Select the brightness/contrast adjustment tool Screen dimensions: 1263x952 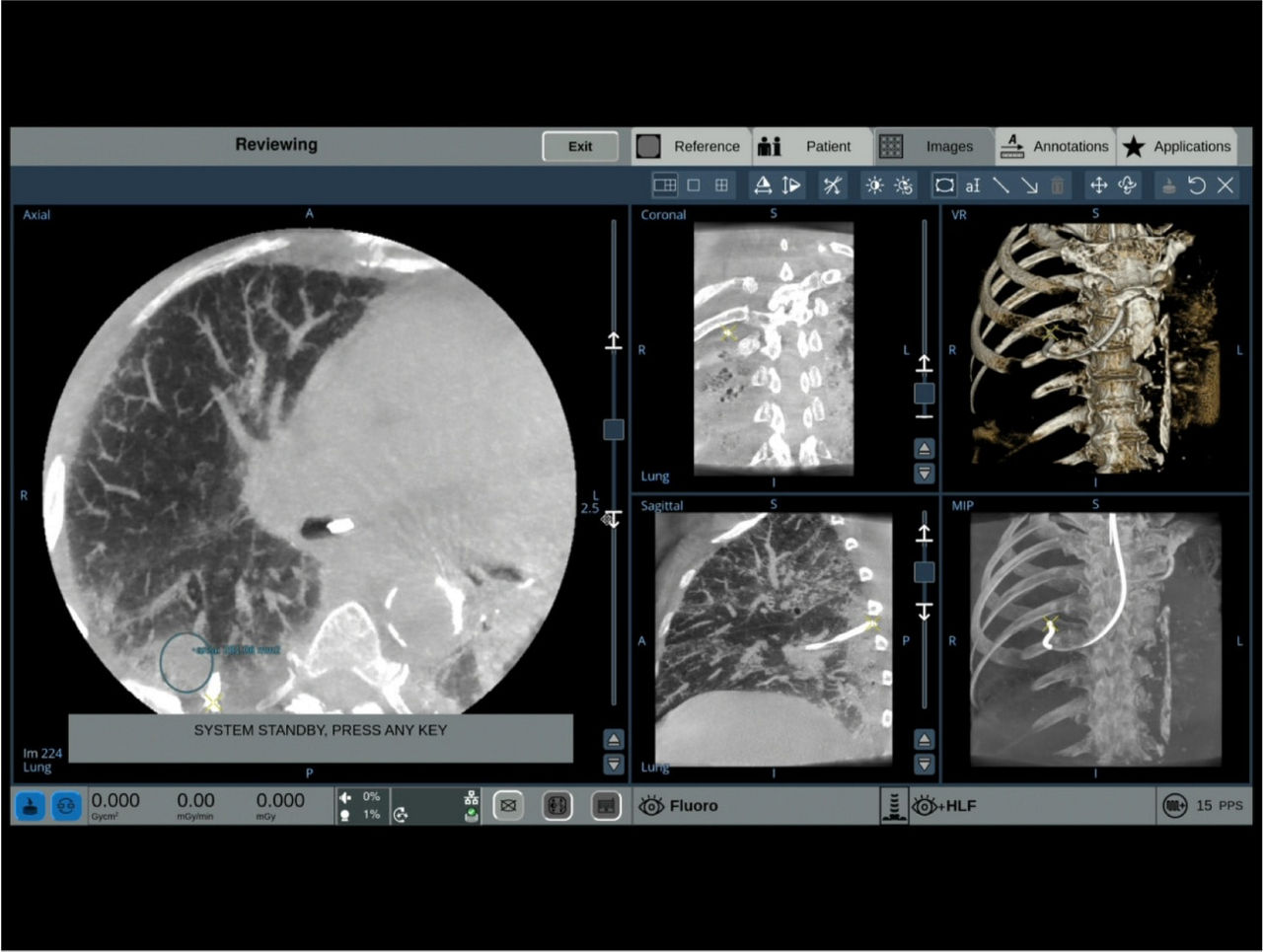(x=874, y=185)
